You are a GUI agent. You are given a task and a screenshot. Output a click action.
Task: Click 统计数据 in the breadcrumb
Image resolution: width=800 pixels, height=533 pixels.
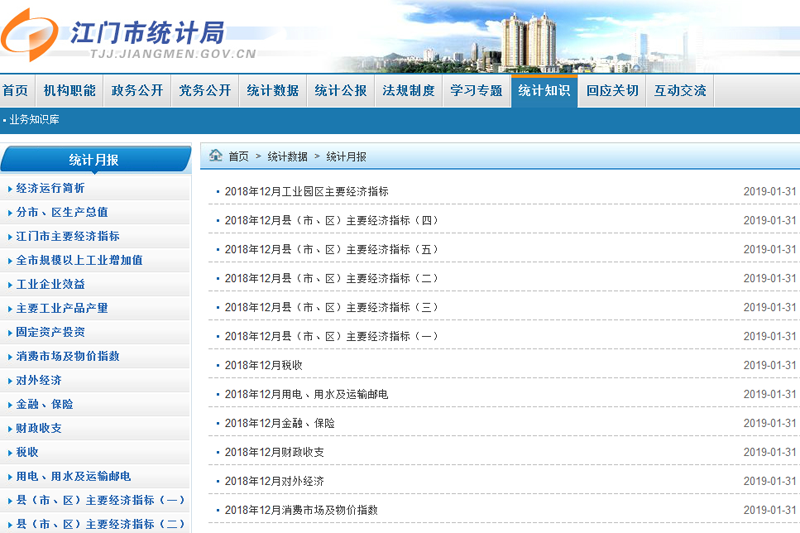point(287,157)
